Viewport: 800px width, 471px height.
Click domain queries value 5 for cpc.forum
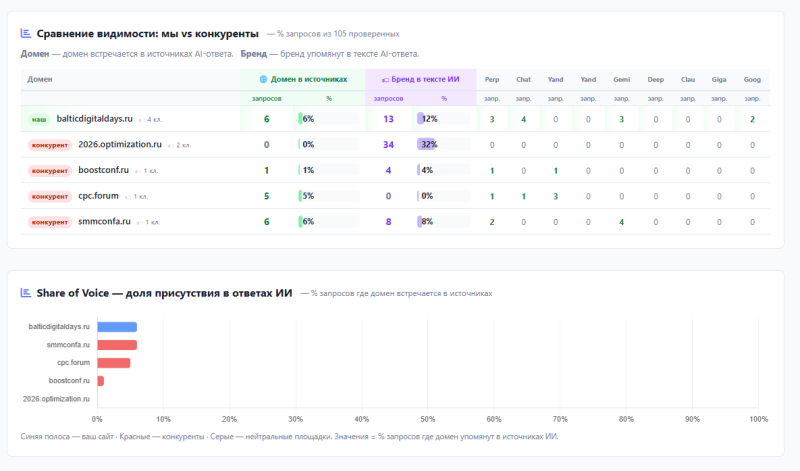tap(266, 196)
